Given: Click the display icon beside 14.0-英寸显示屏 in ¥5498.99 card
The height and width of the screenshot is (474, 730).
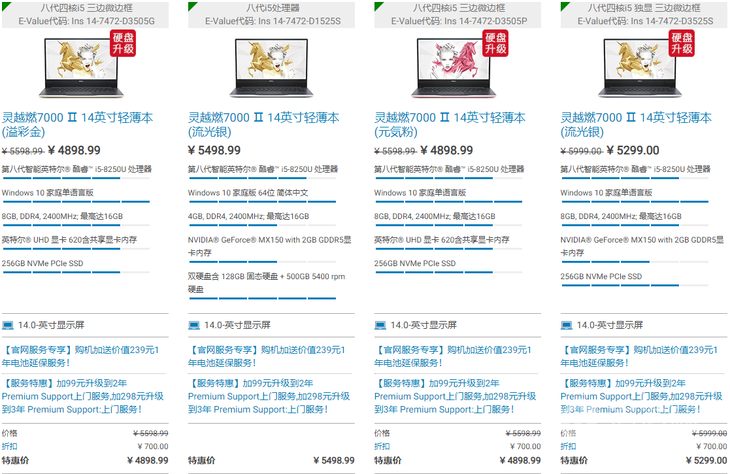Looking at the screenshot, I should pyautogui.click(x=194, y=325).
